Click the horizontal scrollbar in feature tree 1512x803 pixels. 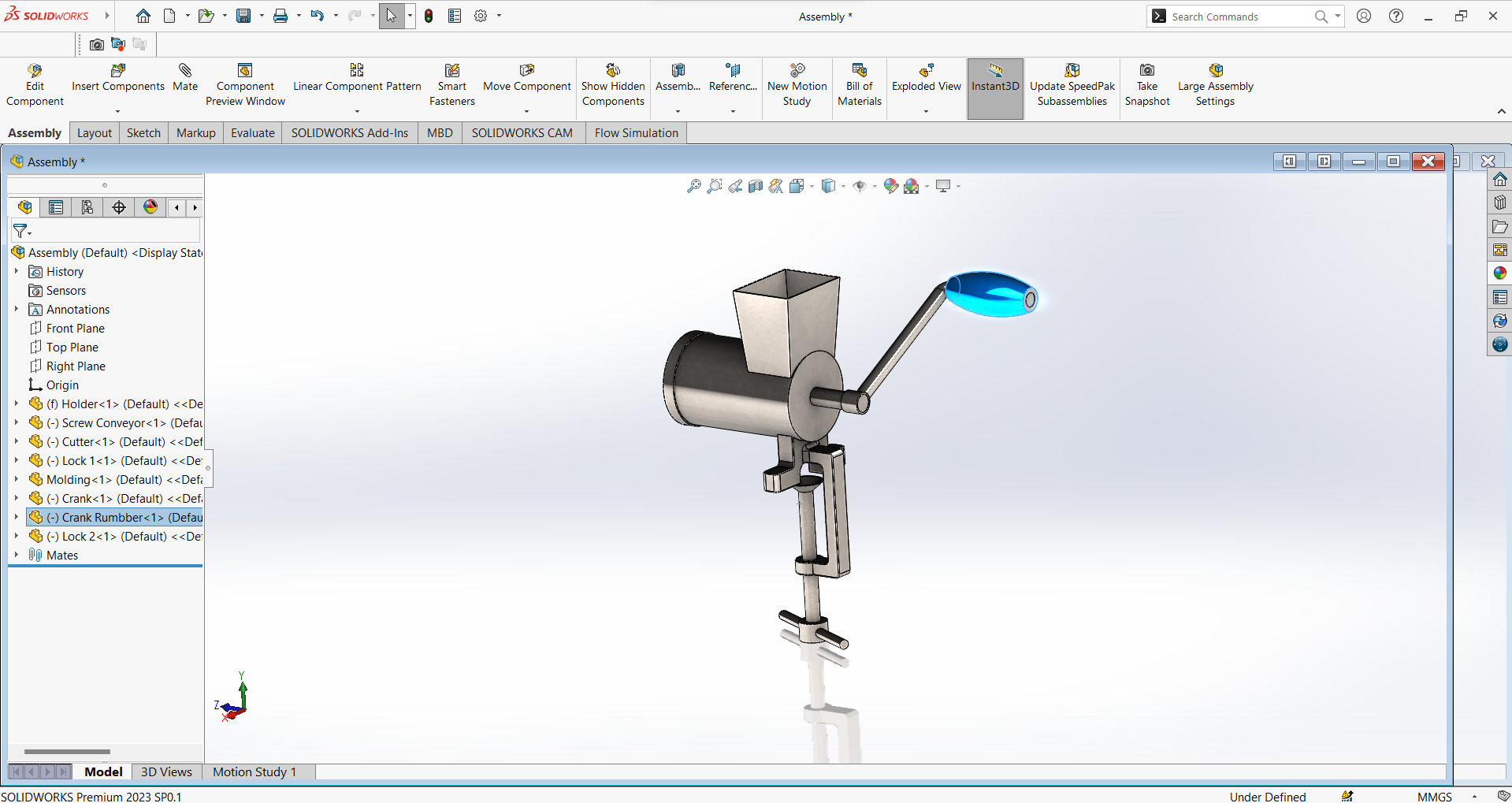(67, 752)
